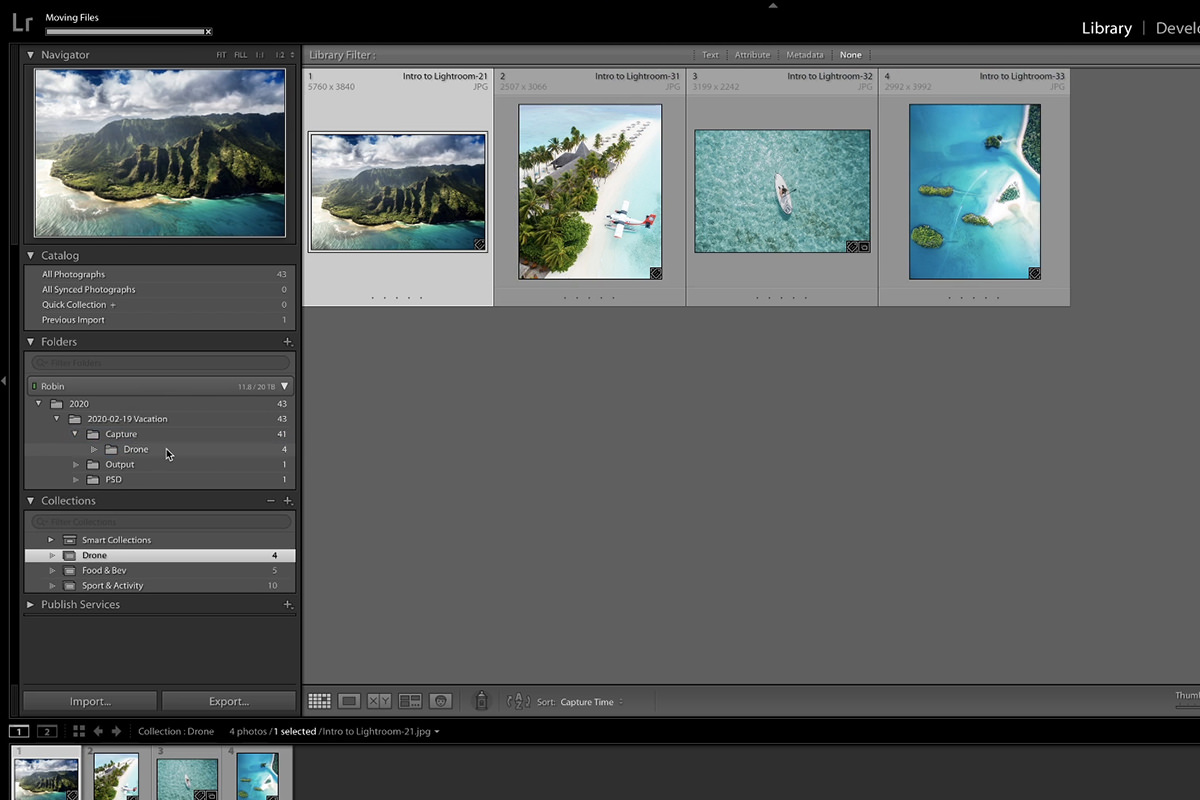Viewport: 1200px width, 800px height.
Task: Toggle sort direction A-Z icon
Action: point(518,702)
